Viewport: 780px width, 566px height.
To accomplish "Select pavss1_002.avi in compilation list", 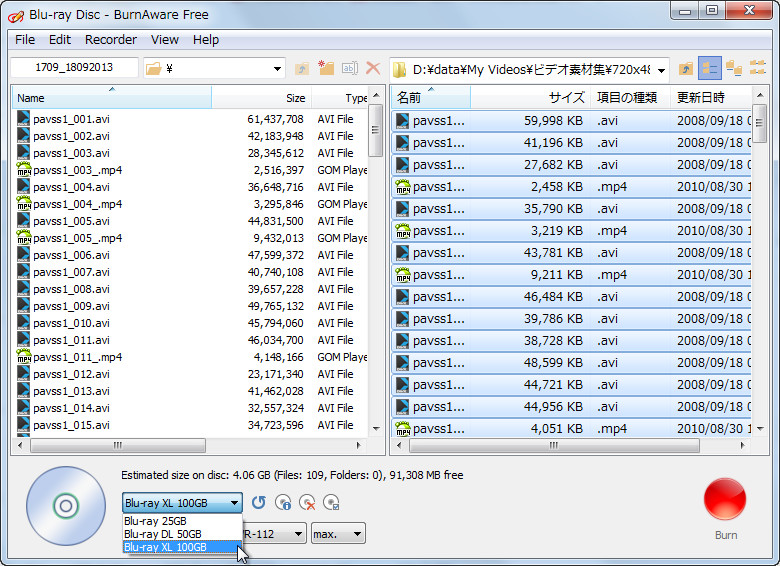I will point(192,136).
